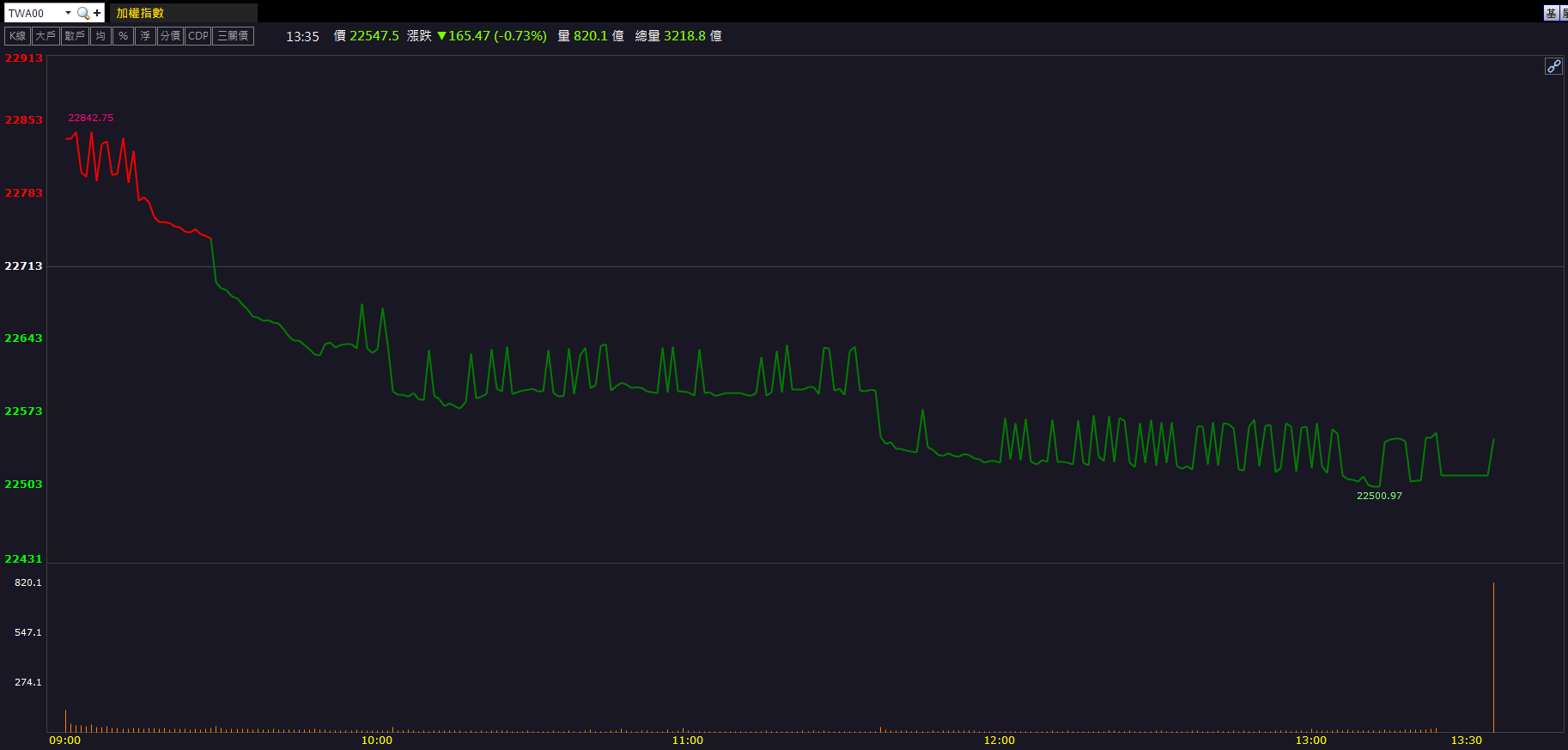Click the 22713 reference price axis label
The image size is (1568, 750).
23,265
